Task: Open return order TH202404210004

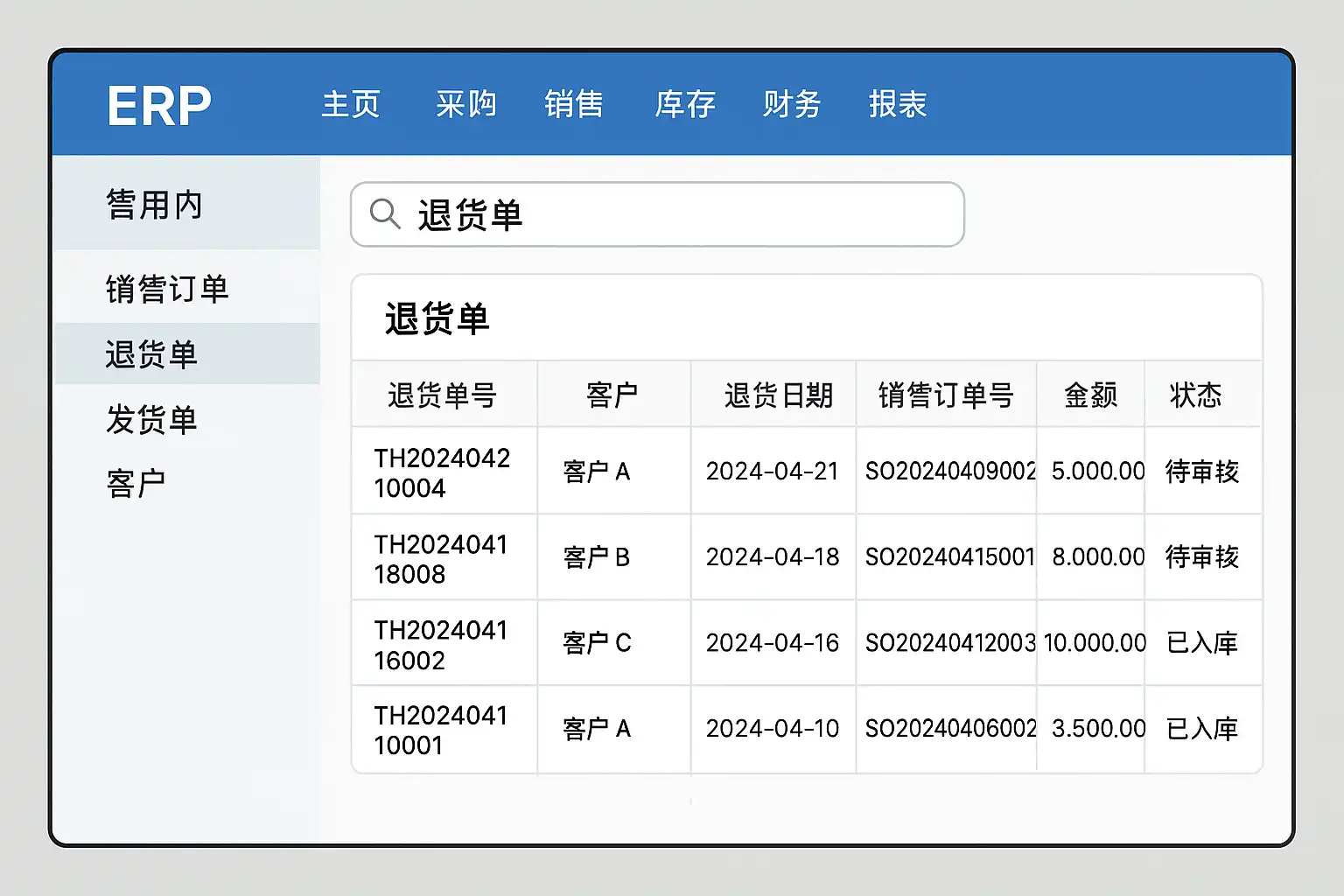Action: (442, 472)
